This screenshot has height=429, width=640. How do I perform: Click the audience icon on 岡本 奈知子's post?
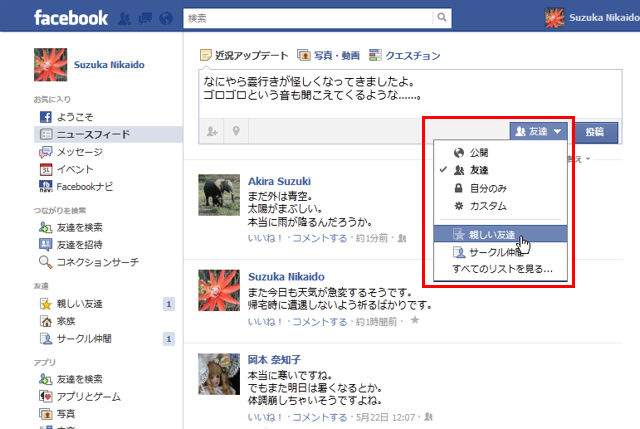pyautogui.click(x=428, y=417)
